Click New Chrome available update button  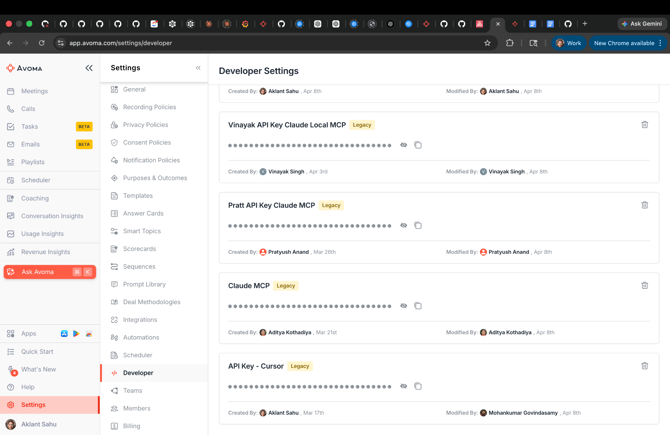tap(628, 43)
